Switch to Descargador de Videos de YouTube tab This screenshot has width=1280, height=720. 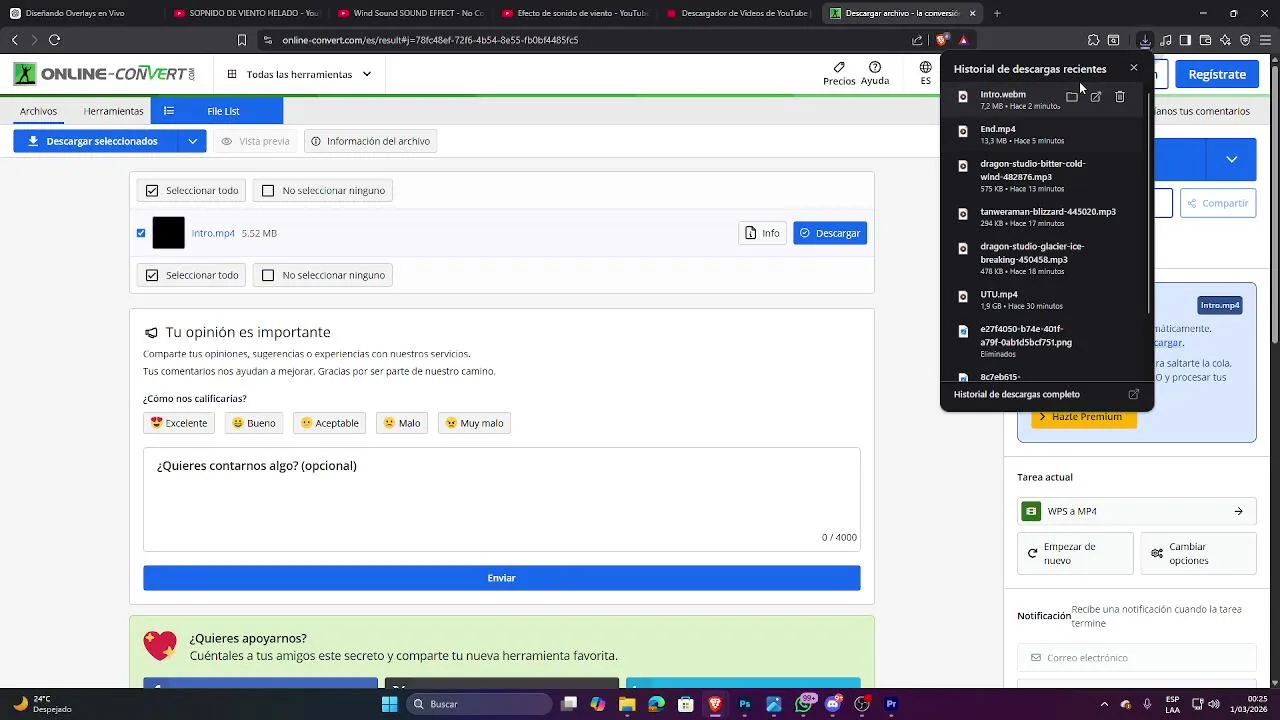pos(737,13)
